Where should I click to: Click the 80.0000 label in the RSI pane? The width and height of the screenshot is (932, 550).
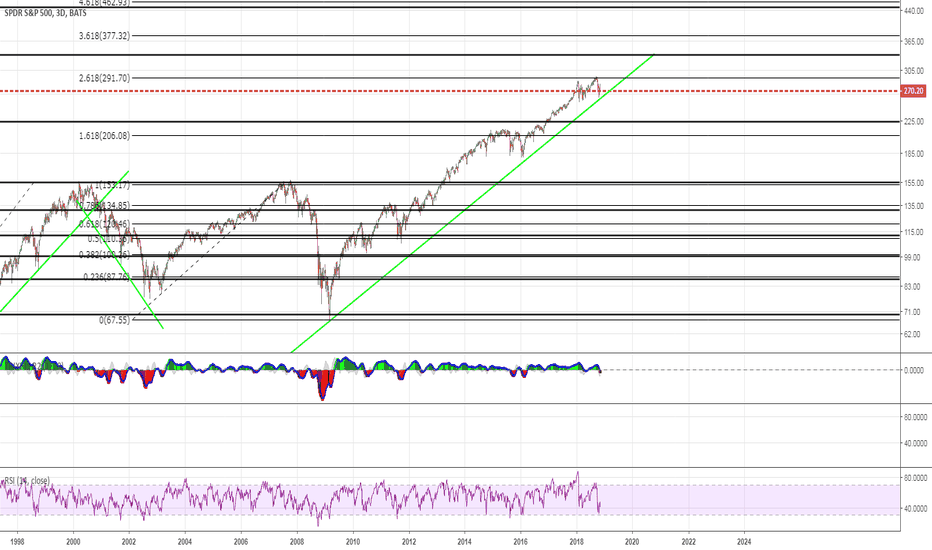pos(915,477)
